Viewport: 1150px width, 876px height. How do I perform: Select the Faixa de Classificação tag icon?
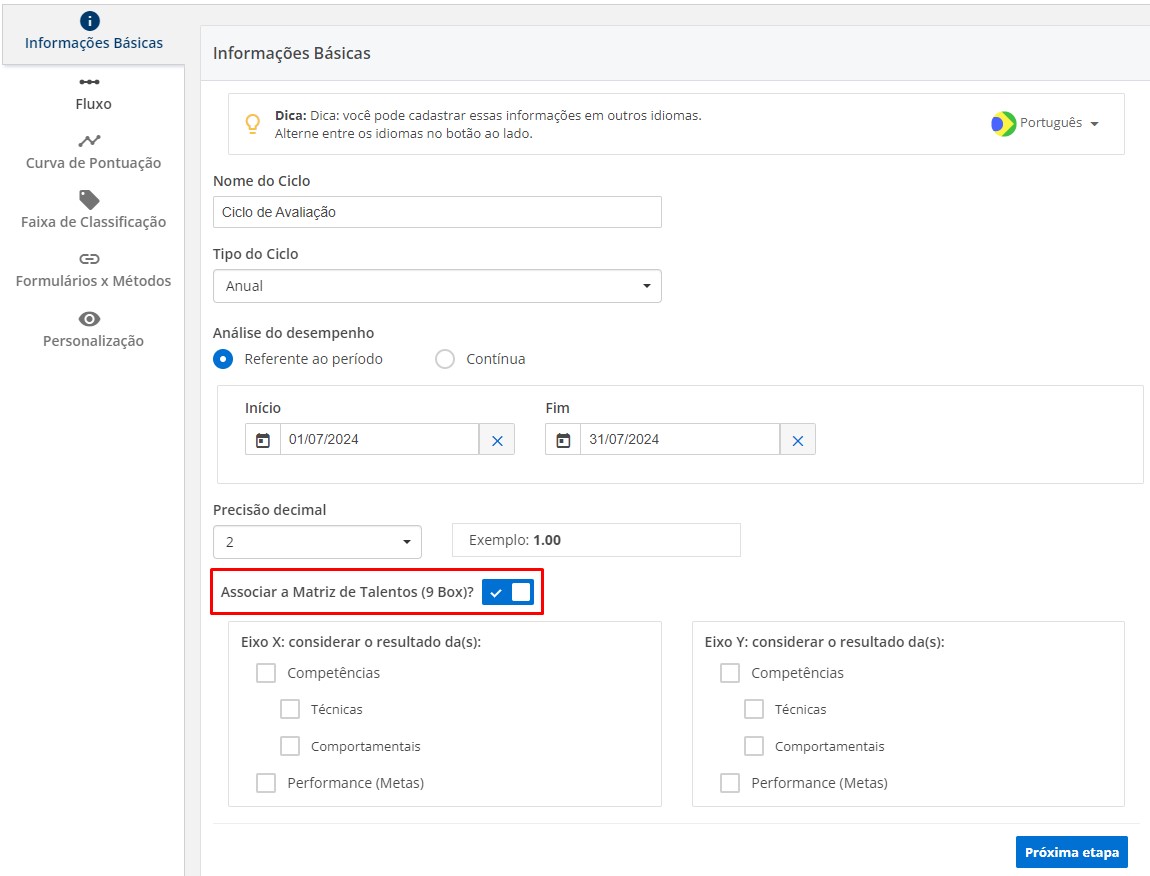click(90, 200)
